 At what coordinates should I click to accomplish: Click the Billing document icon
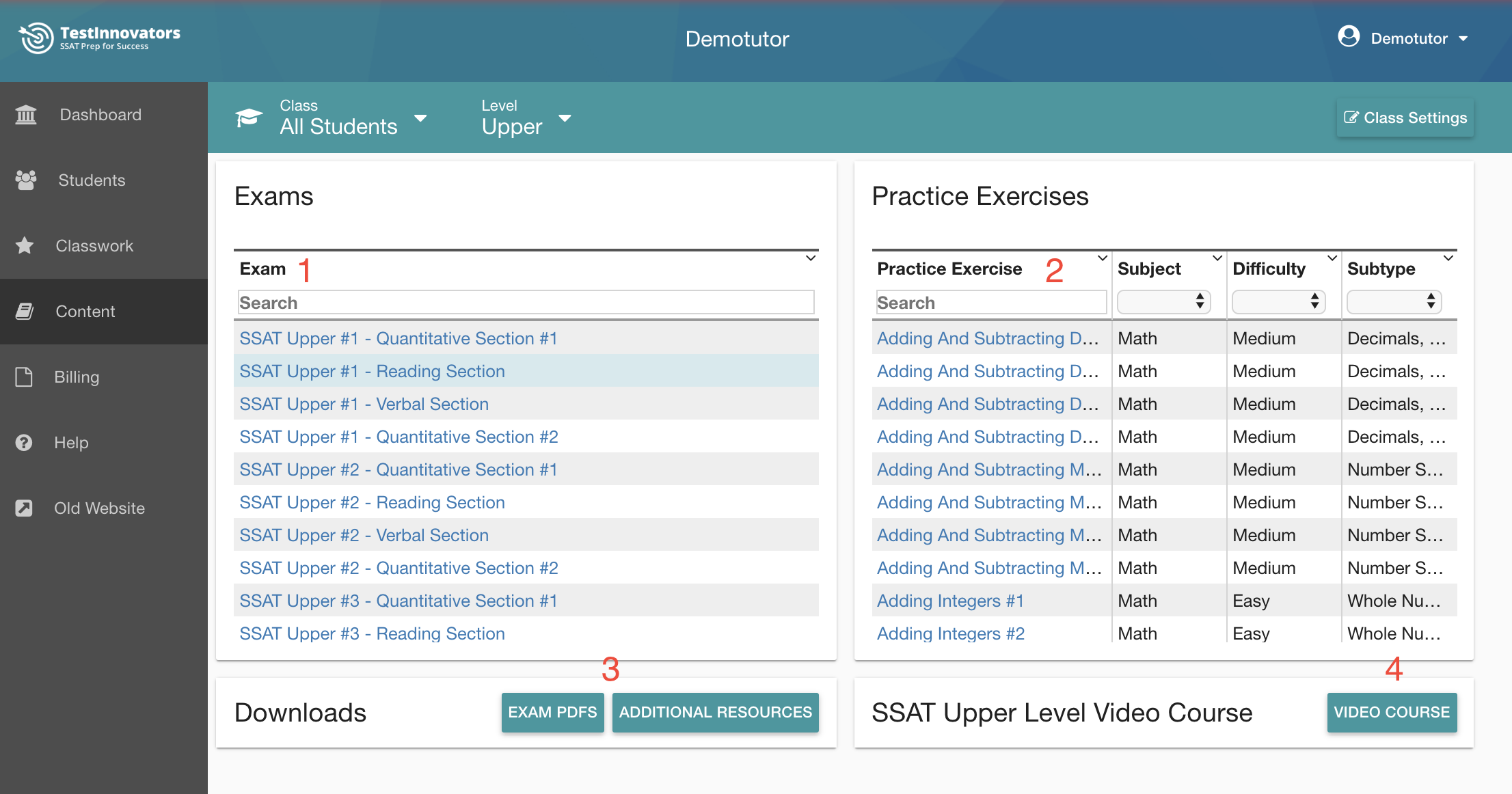[x=24, y=377]
